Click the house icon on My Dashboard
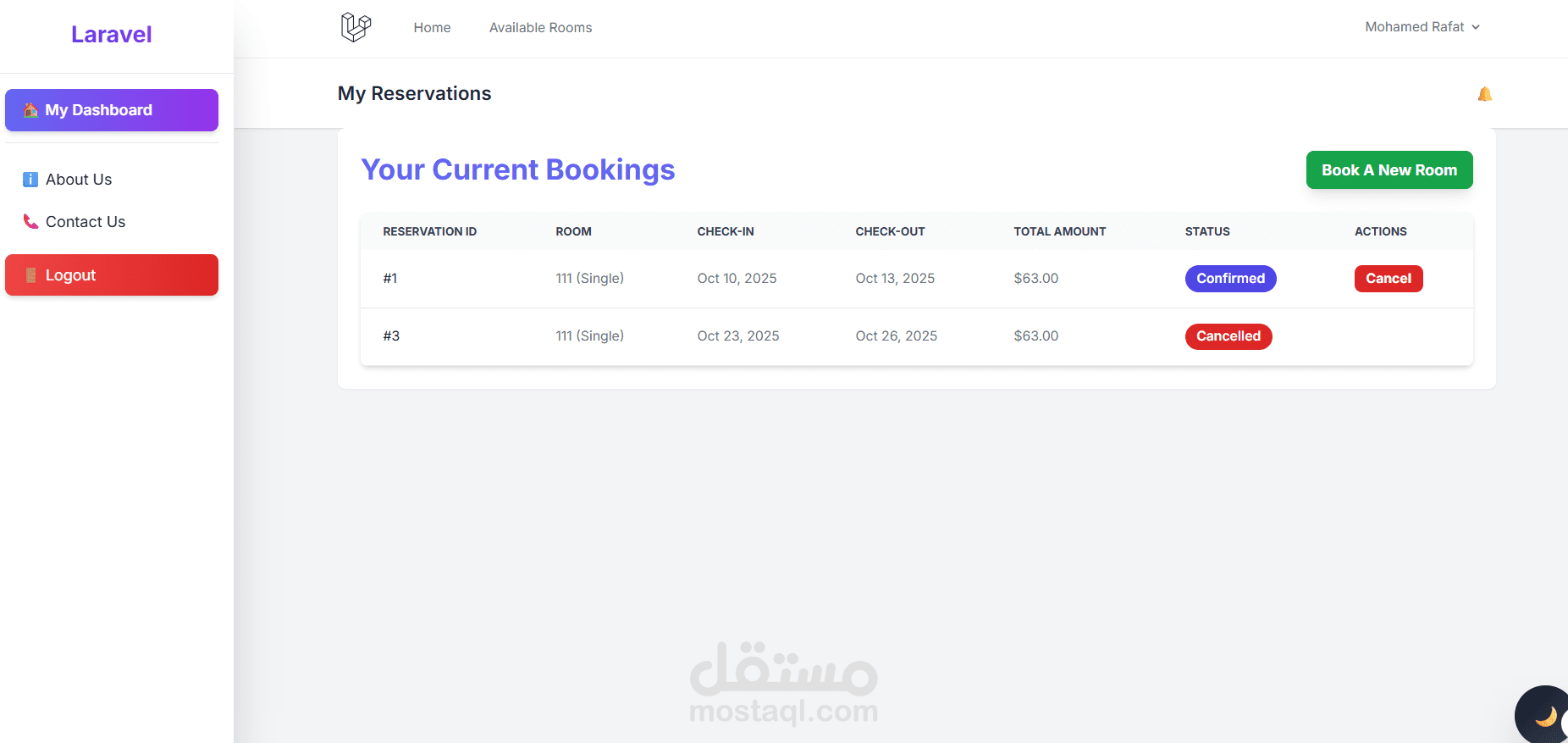The image size is (1568, 743). click(x=30, y=110)
